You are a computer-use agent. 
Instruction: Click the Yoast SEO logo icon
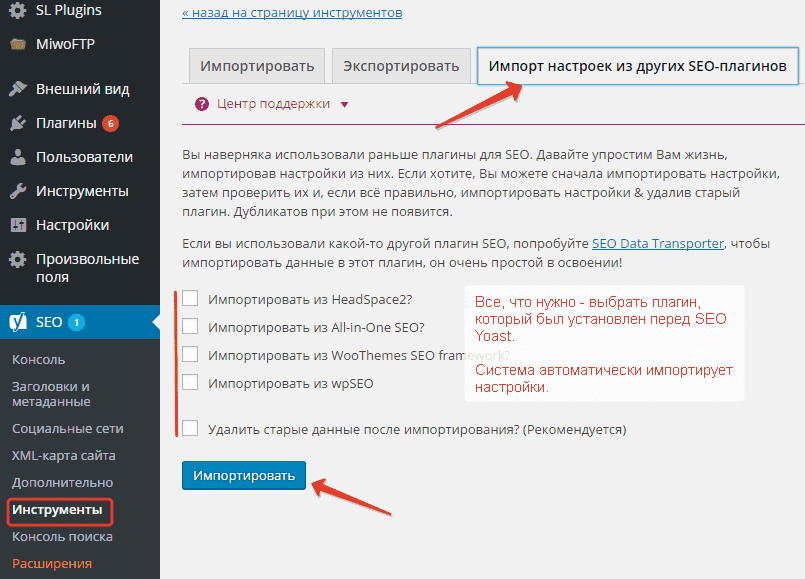[18, 322]
